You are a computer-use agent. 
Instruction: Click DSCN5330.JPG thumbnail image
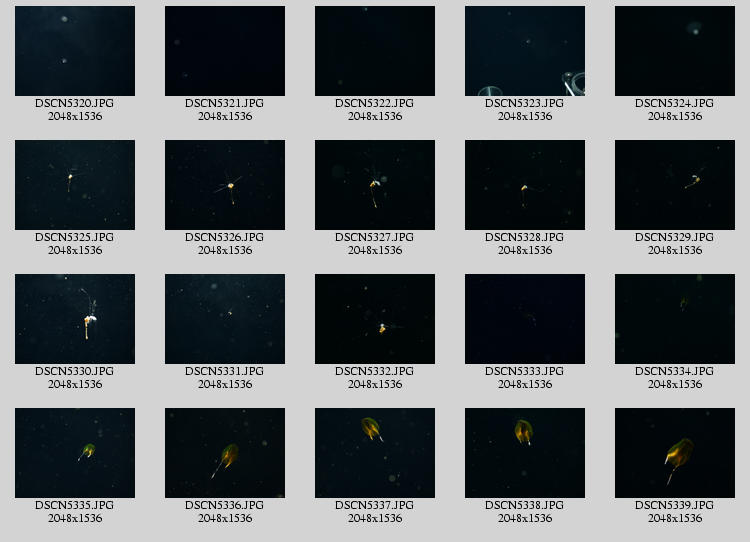click(75, 319)
